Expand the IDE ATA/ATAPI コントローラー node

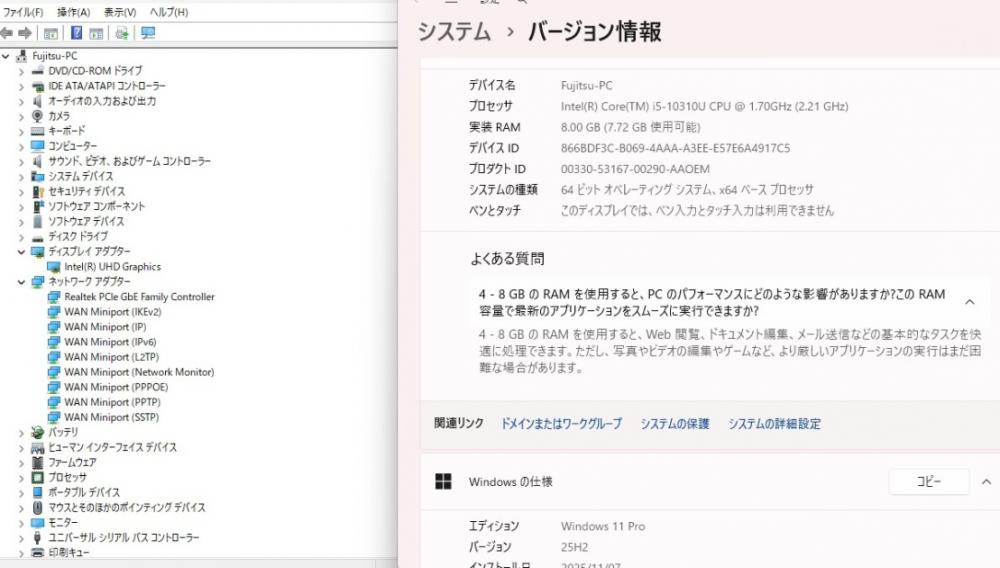coord(21,86)
